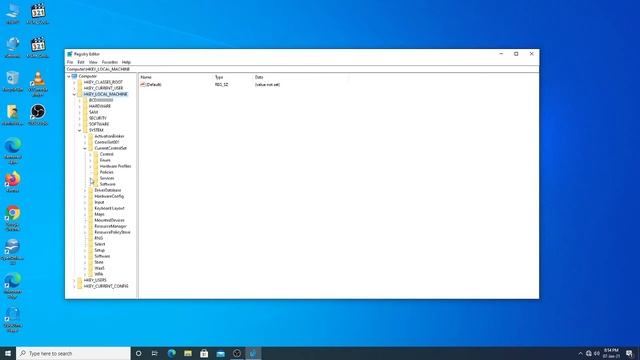The image size is (640, 360).
Task: Click Registry Editor taskbar button
Action: pyautogui.click(x=253, y=353)
